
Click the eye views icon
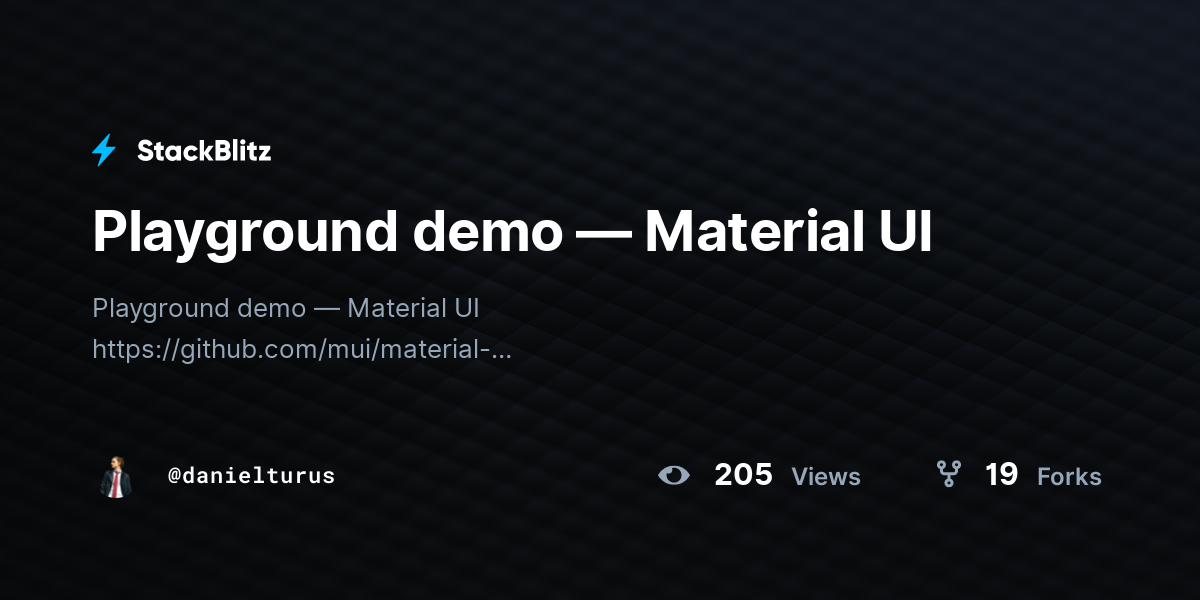[674, 475]
